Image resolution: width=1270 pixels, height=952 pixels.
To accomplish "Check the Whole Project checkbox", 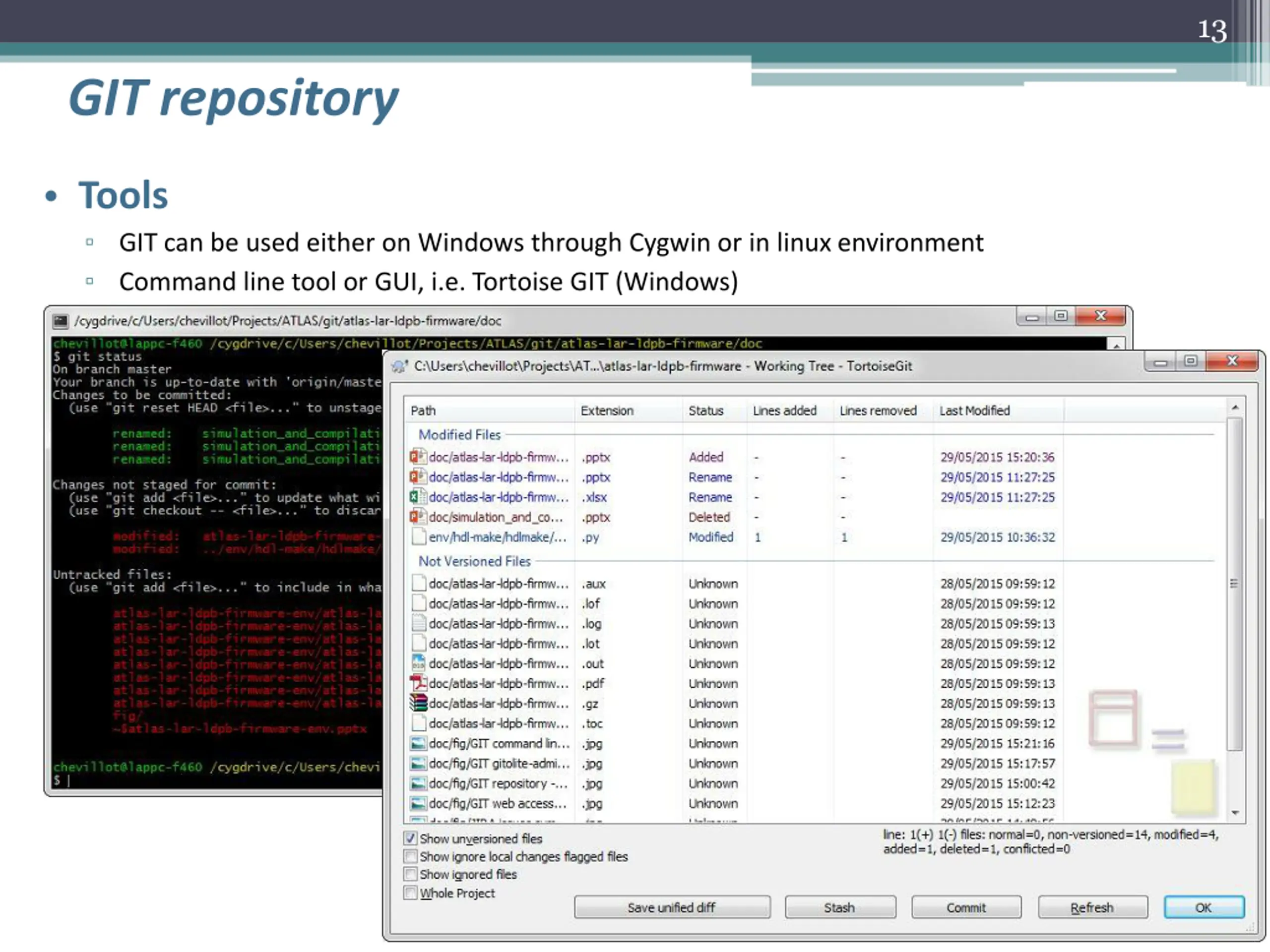I will pos(410,893).
